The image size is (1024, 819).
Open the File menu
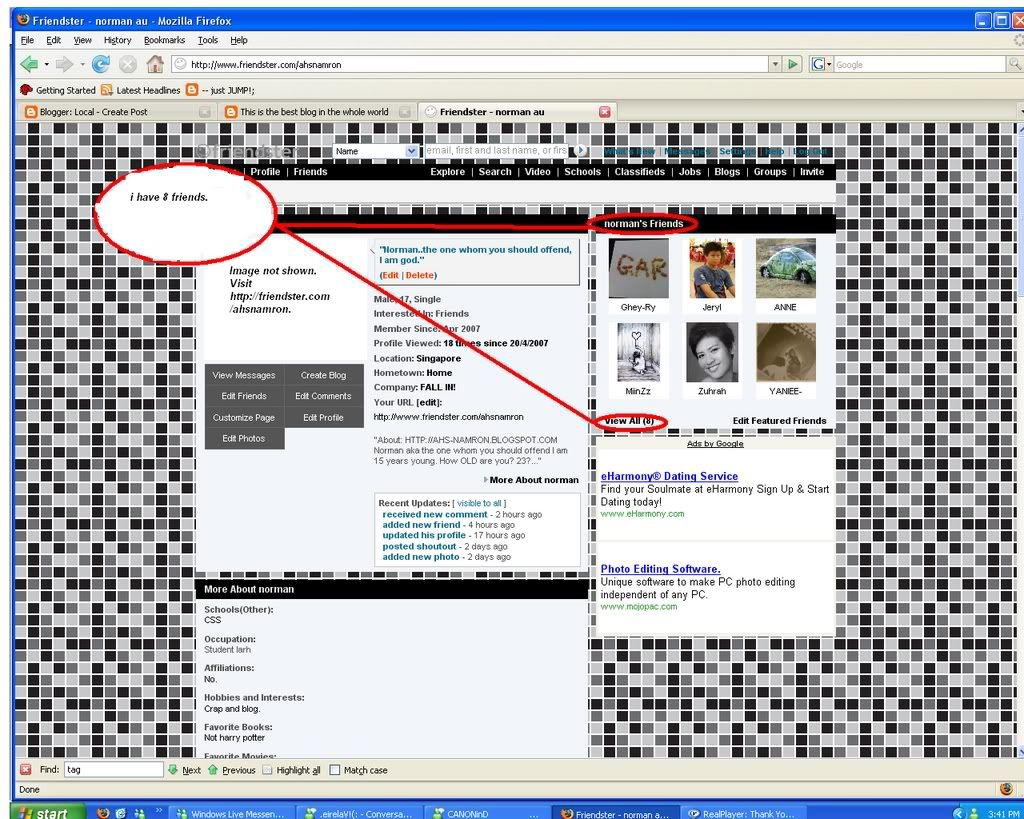click(27, 40)
